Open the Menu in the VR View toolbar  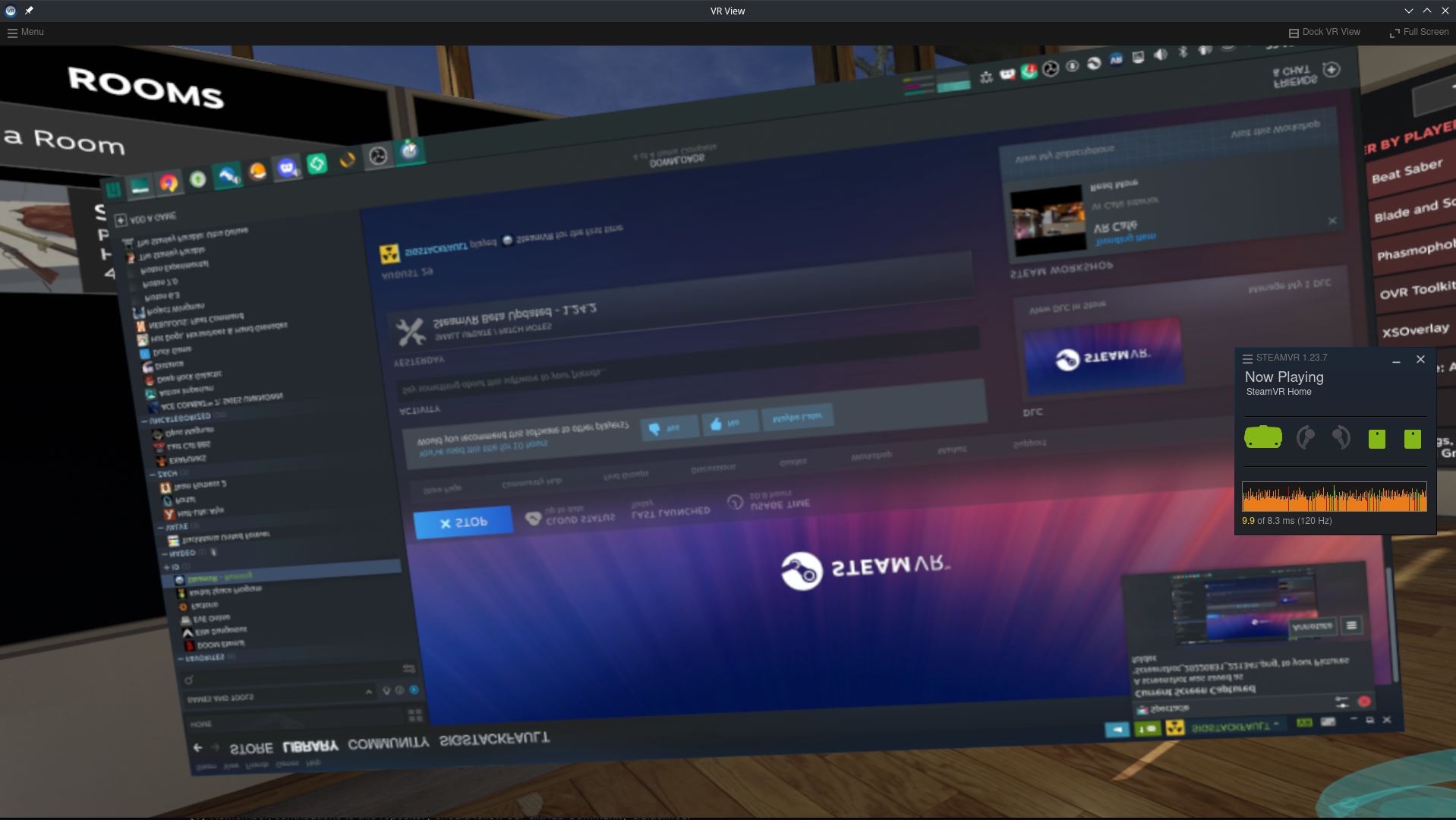pos(25,32)
